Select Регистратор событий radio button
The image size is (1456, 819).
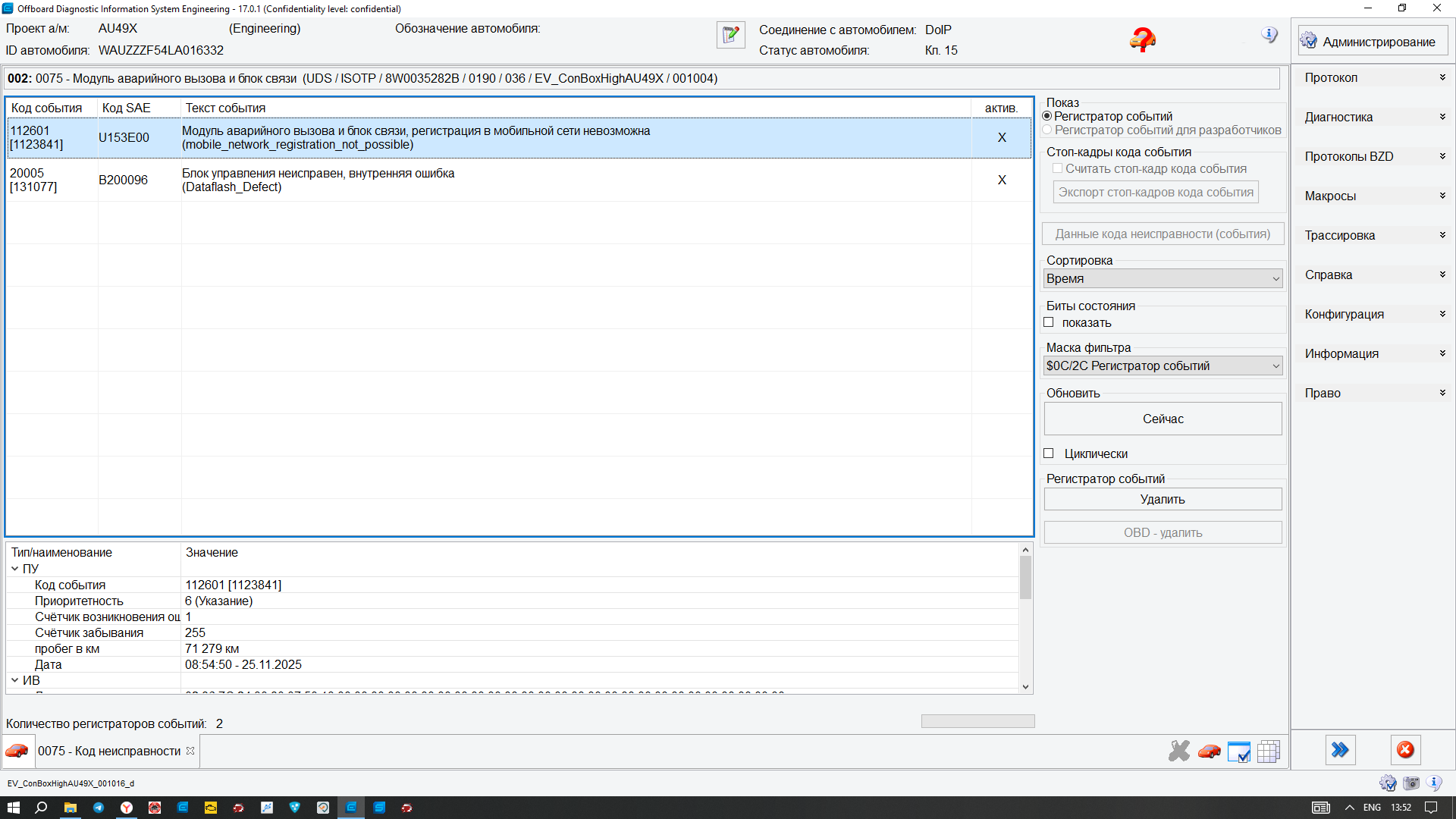click(x=1047, y=116)
